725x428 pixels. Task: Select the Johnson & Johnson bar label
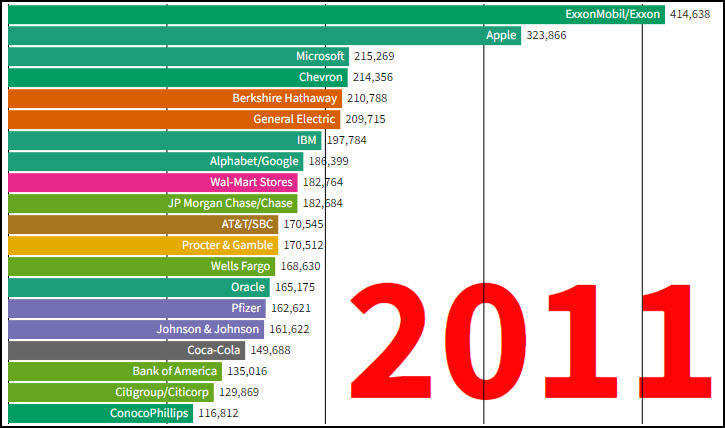tap(208, 329)
